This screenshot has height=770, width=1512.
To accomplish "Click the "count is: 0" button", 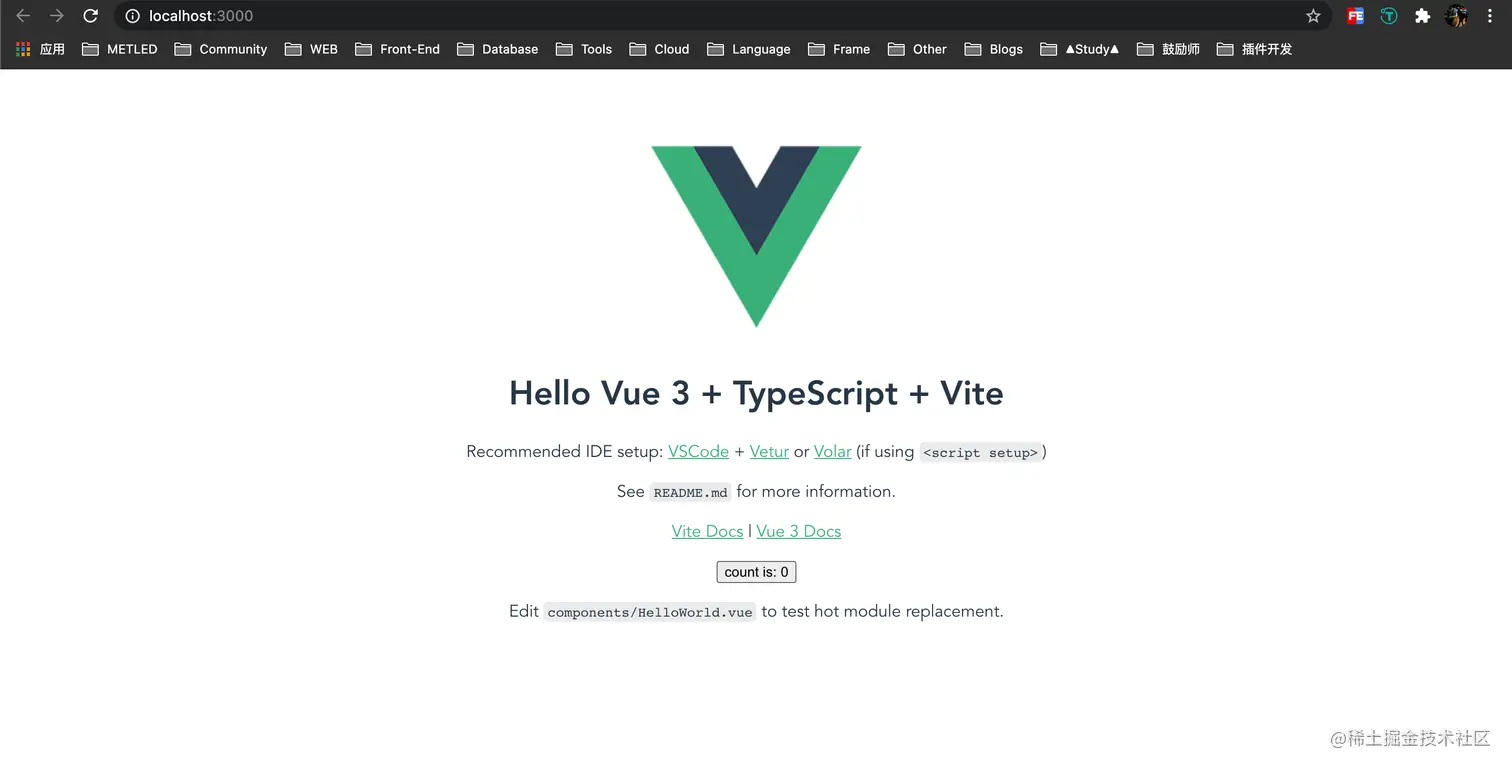I will point(756,572).
